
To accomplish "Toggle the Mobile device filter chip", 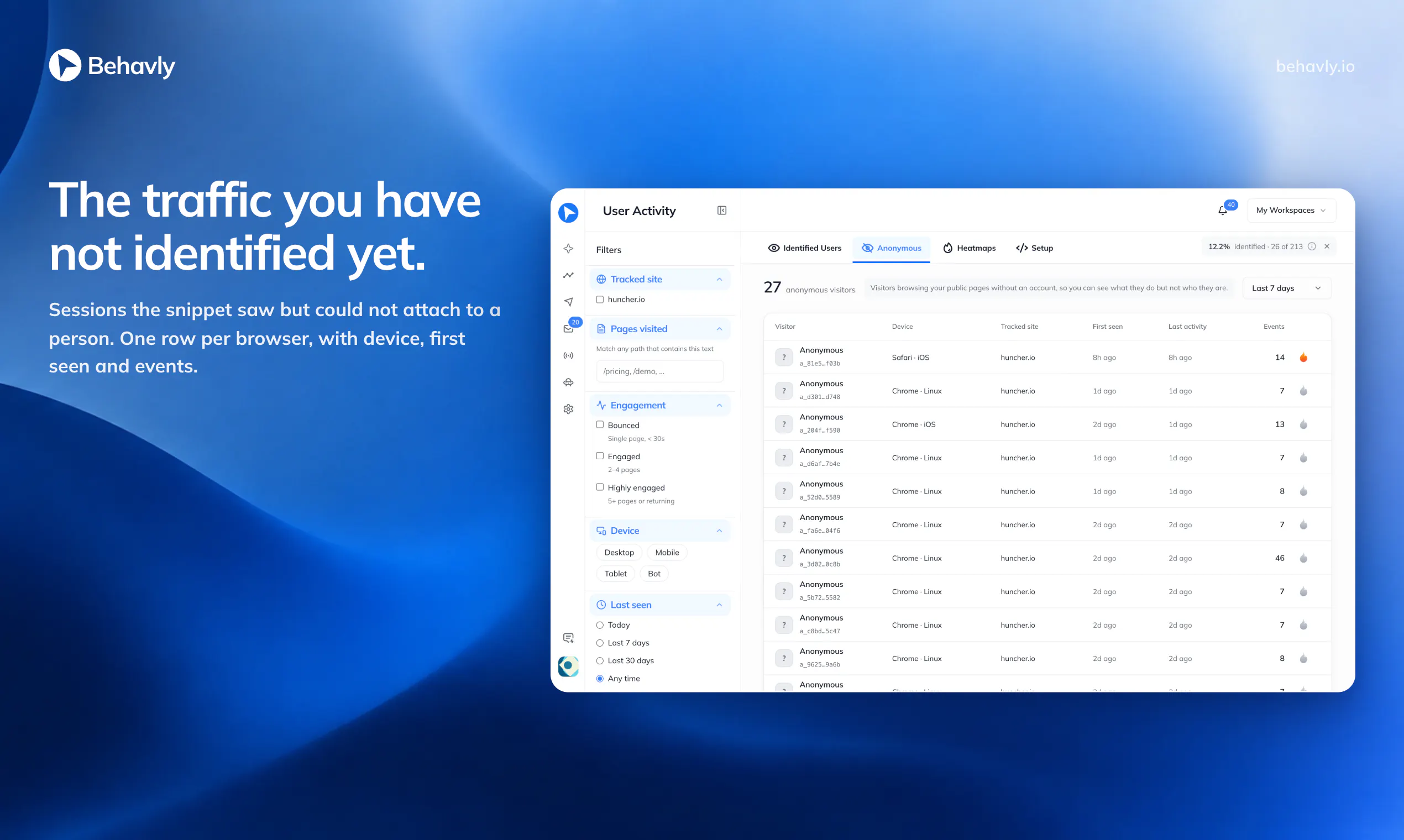I will click(667, 553).
